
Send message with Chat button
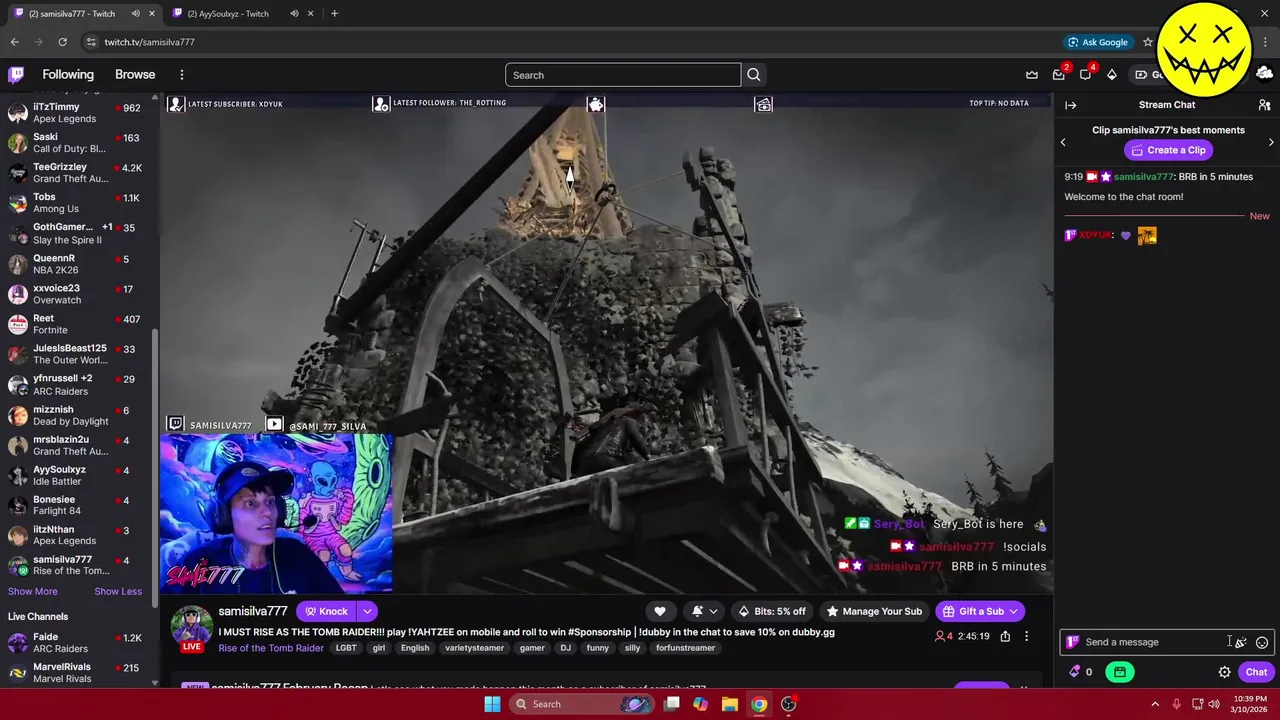[x=1256, y=672]
